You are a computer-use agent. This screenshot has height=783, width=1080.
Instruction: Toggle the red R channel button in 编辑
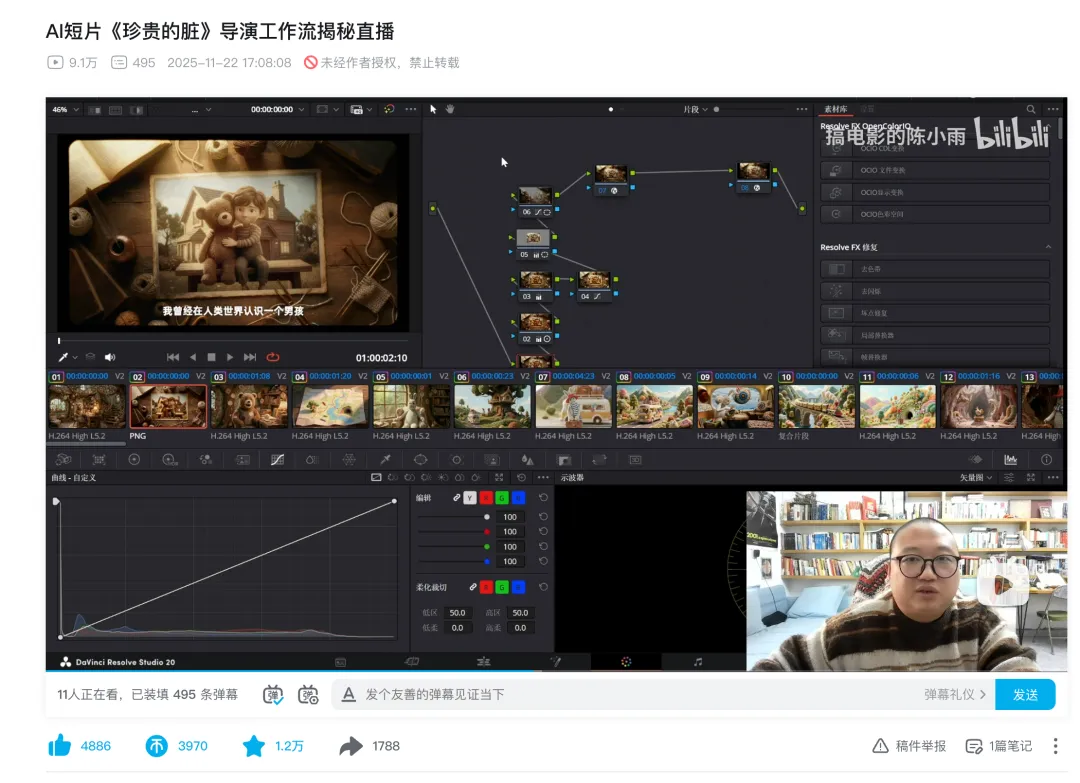coord(486,497)
